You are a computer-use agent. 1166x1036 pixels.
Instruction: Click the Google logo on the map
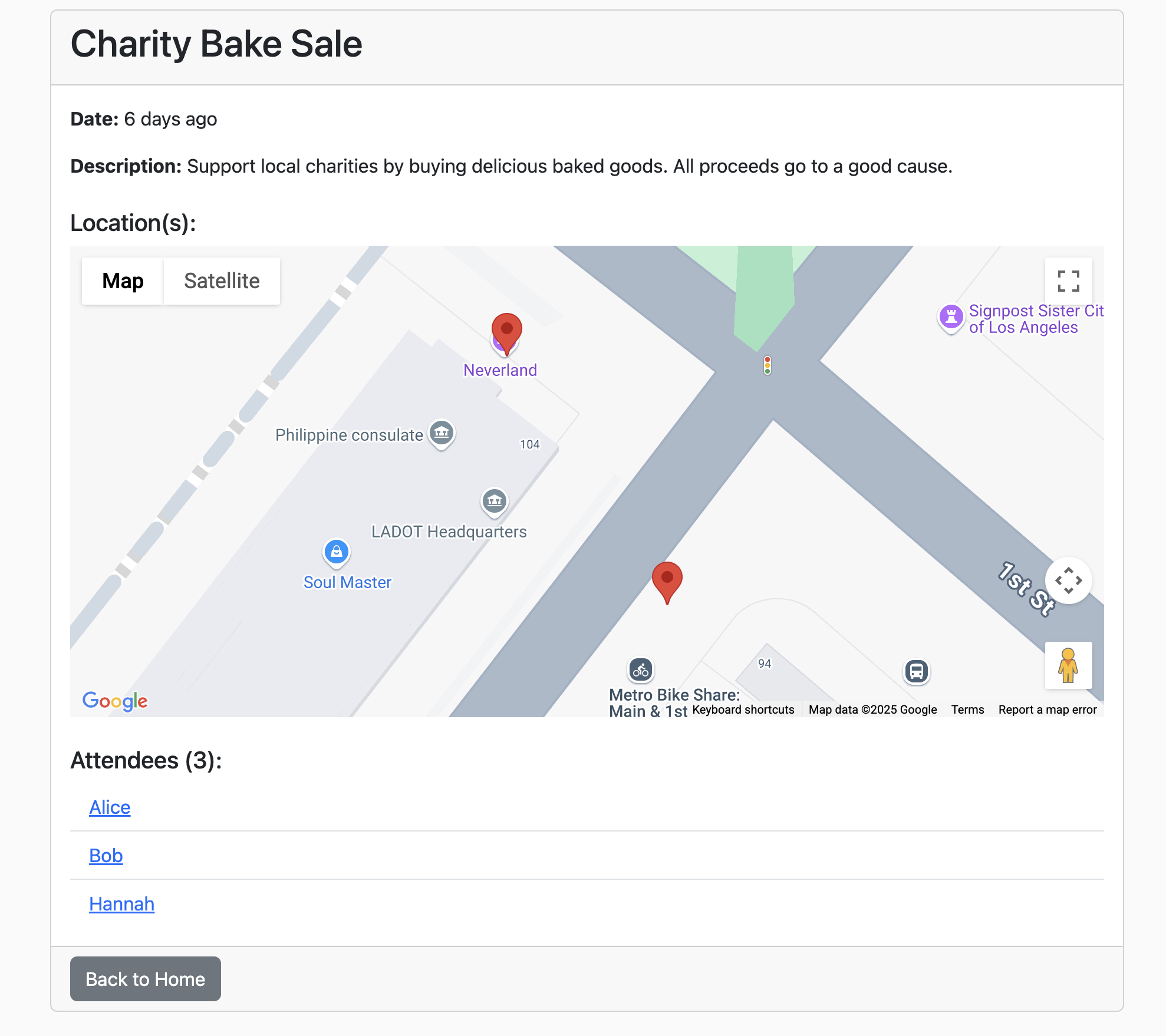click(115, 701)
